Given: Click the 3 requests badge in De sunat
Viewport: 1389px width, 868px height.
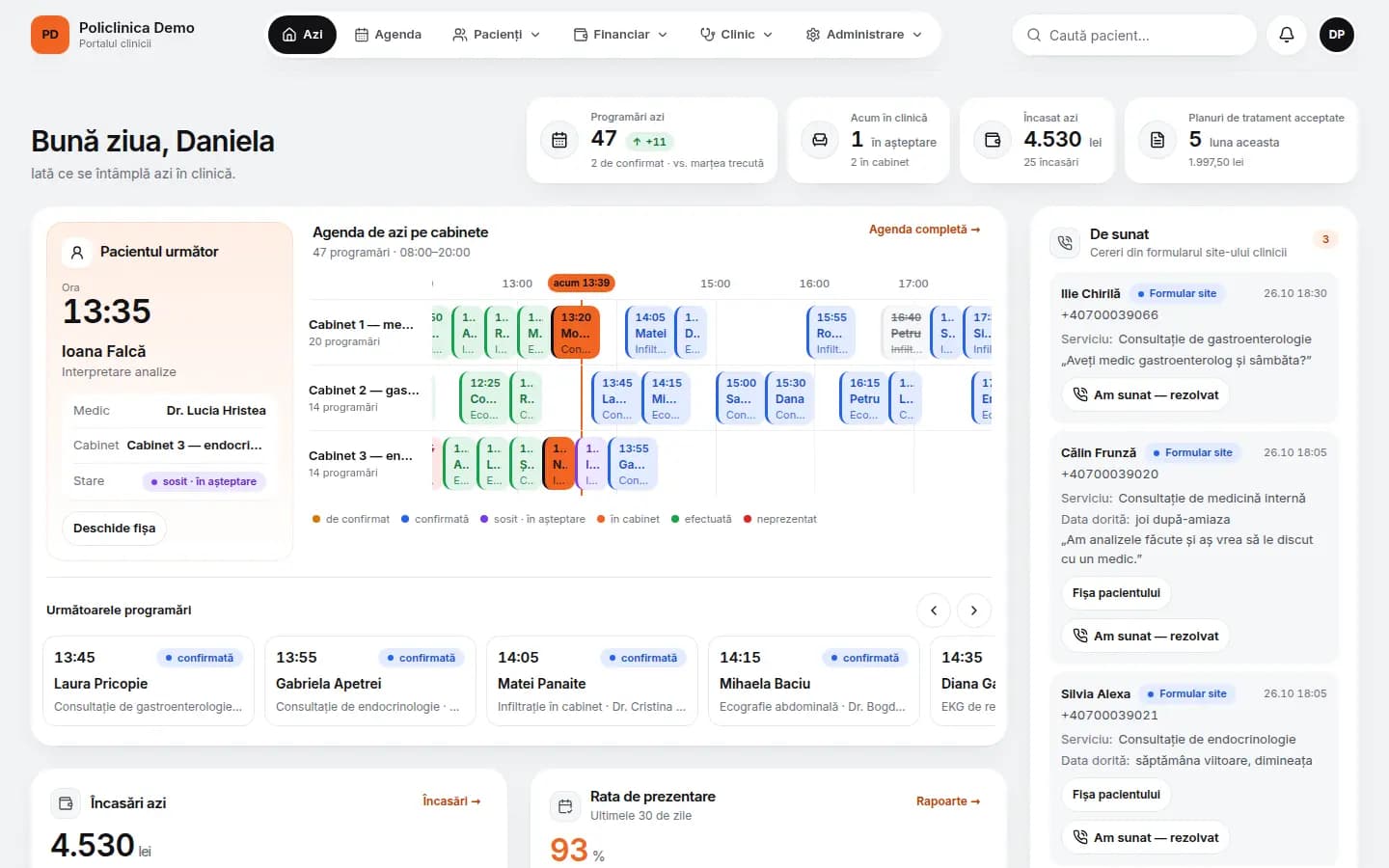Looking at the screenshot, I should pyautogui.click(x=1325, y=239).
